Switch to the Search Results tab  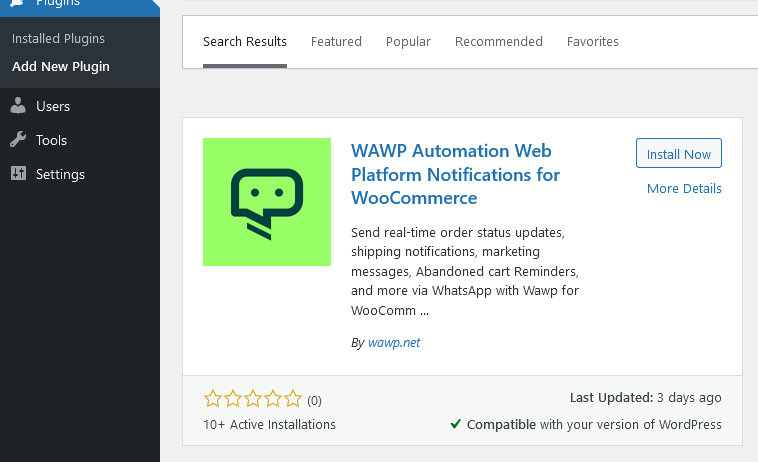click(245, 42)
